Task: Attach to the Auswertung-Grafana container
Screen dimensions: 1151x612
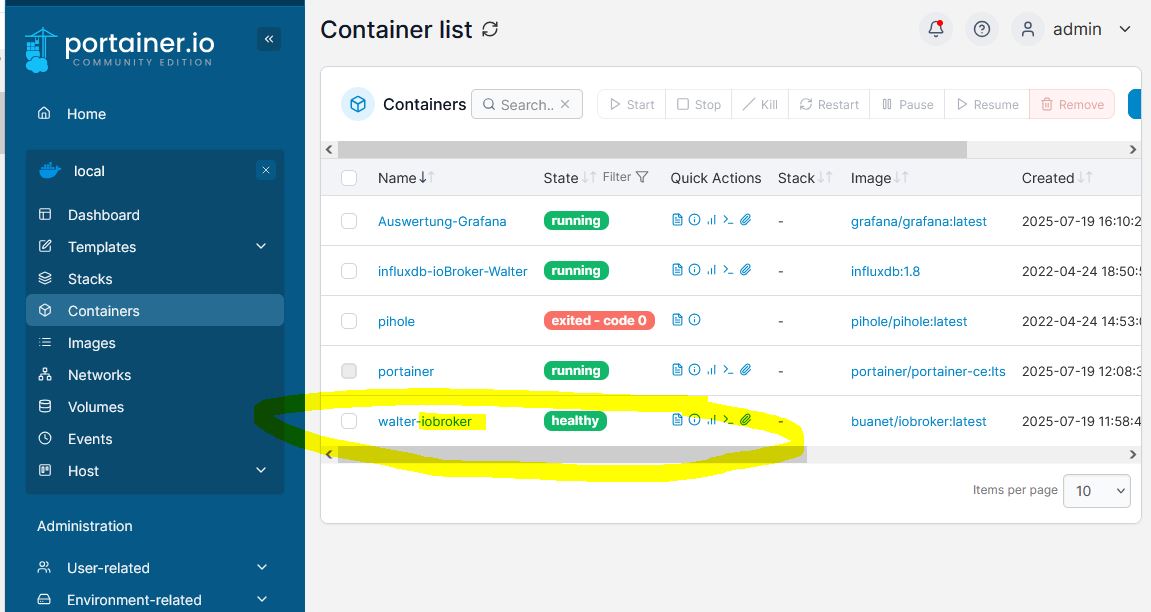Action: point(745,219)
